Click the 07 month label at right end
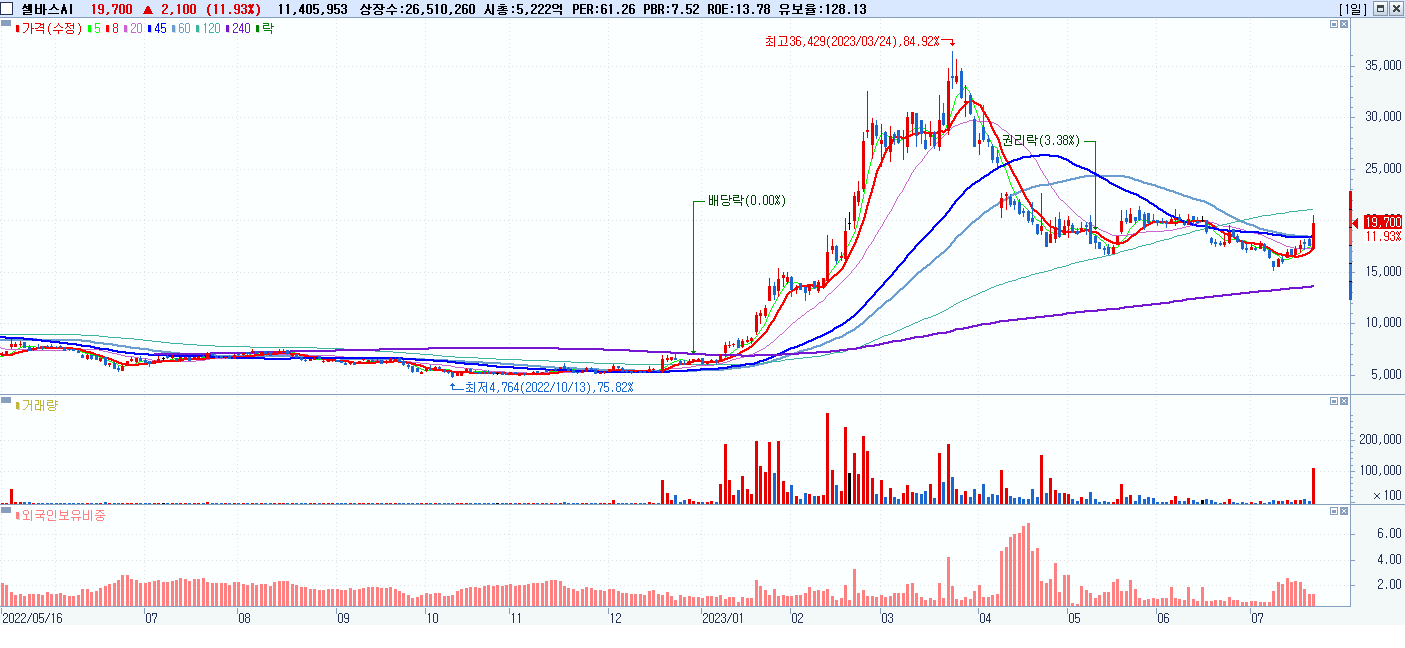Screen dimensions: 1405x648 [1258, 618]
